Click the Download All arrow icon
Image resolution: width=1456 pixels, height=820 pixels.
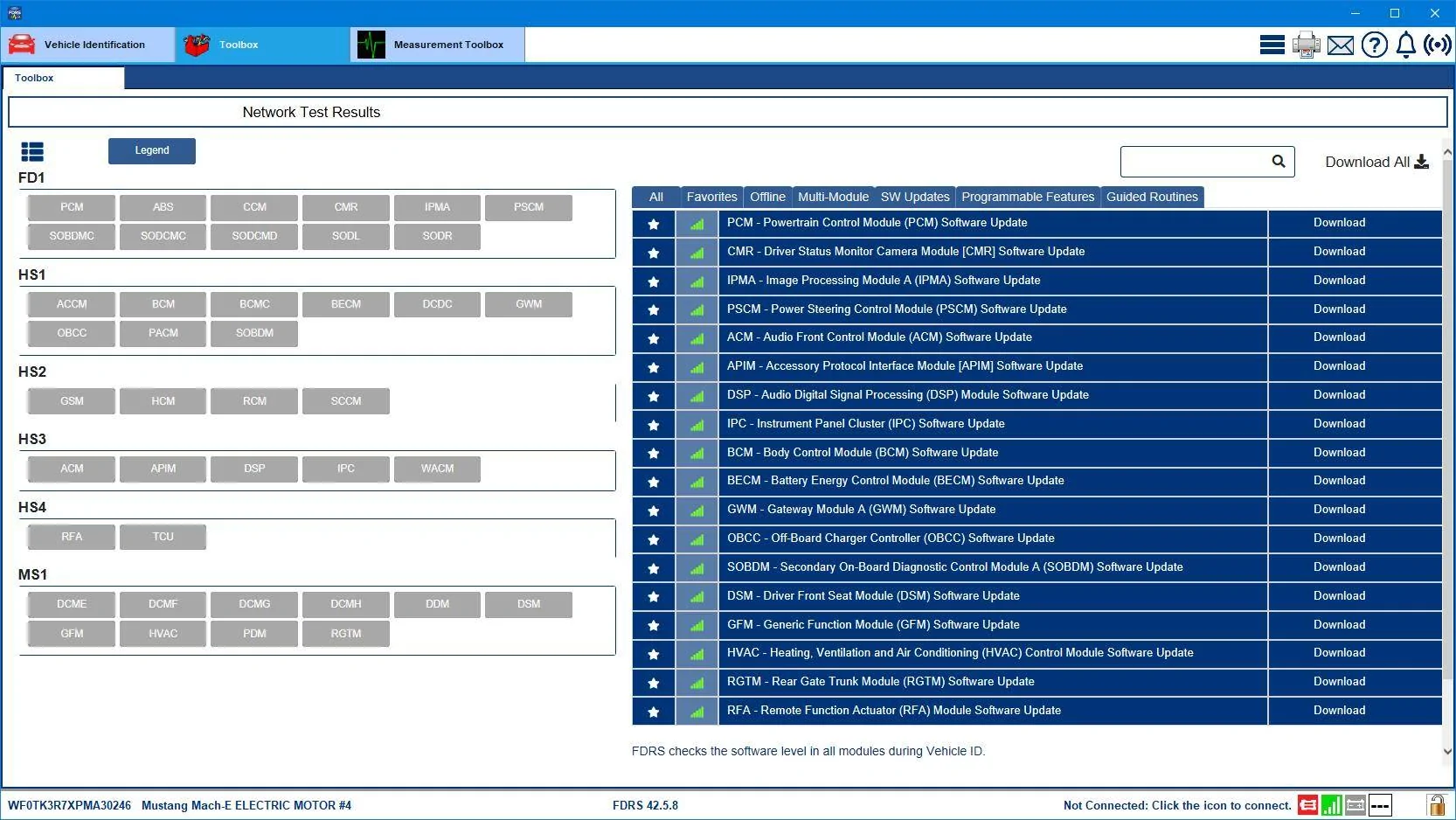coord(1422,162)
